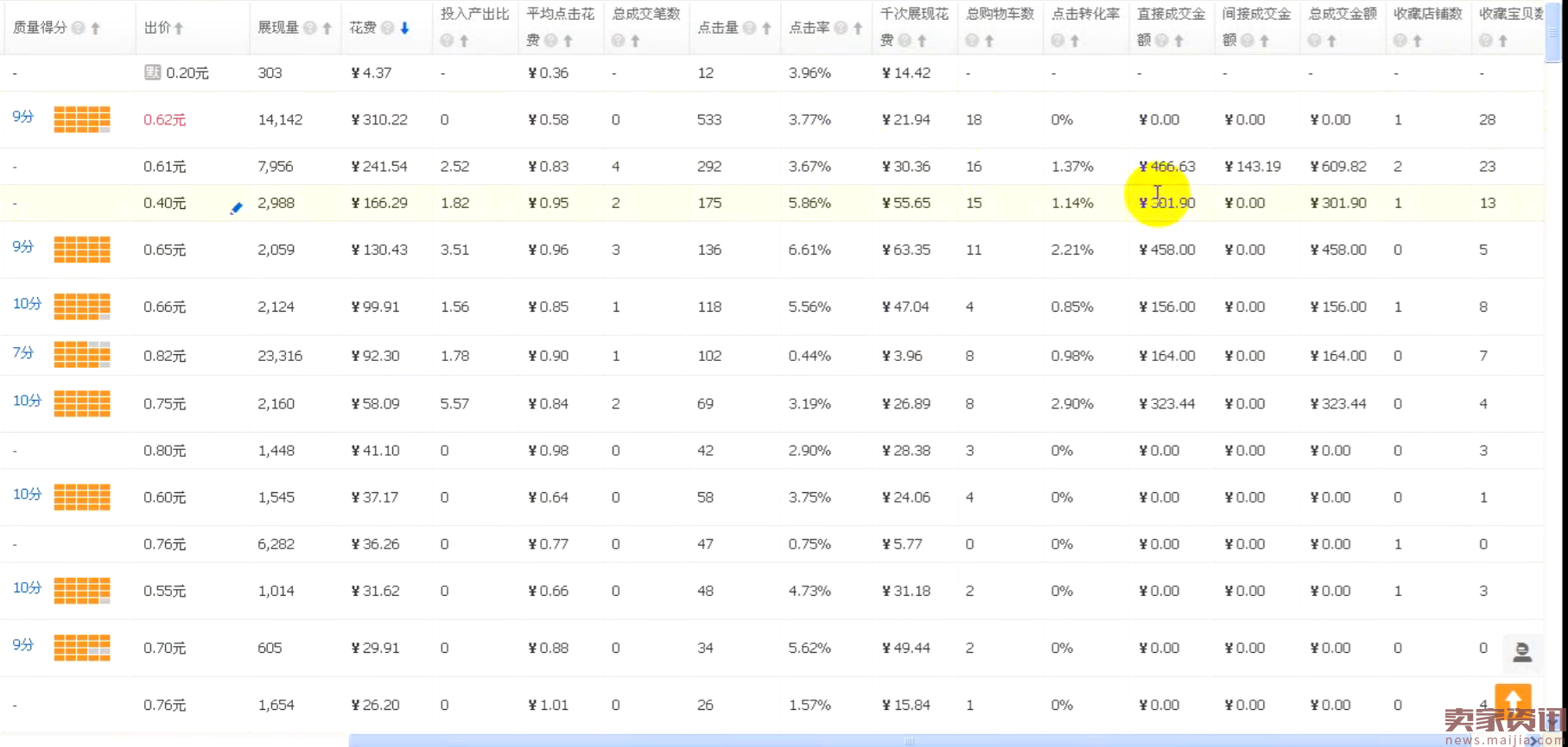Sort by 总成交笔数 using its arrow
Viewport: 1568px width, 747px height.
tap(635, 41)
